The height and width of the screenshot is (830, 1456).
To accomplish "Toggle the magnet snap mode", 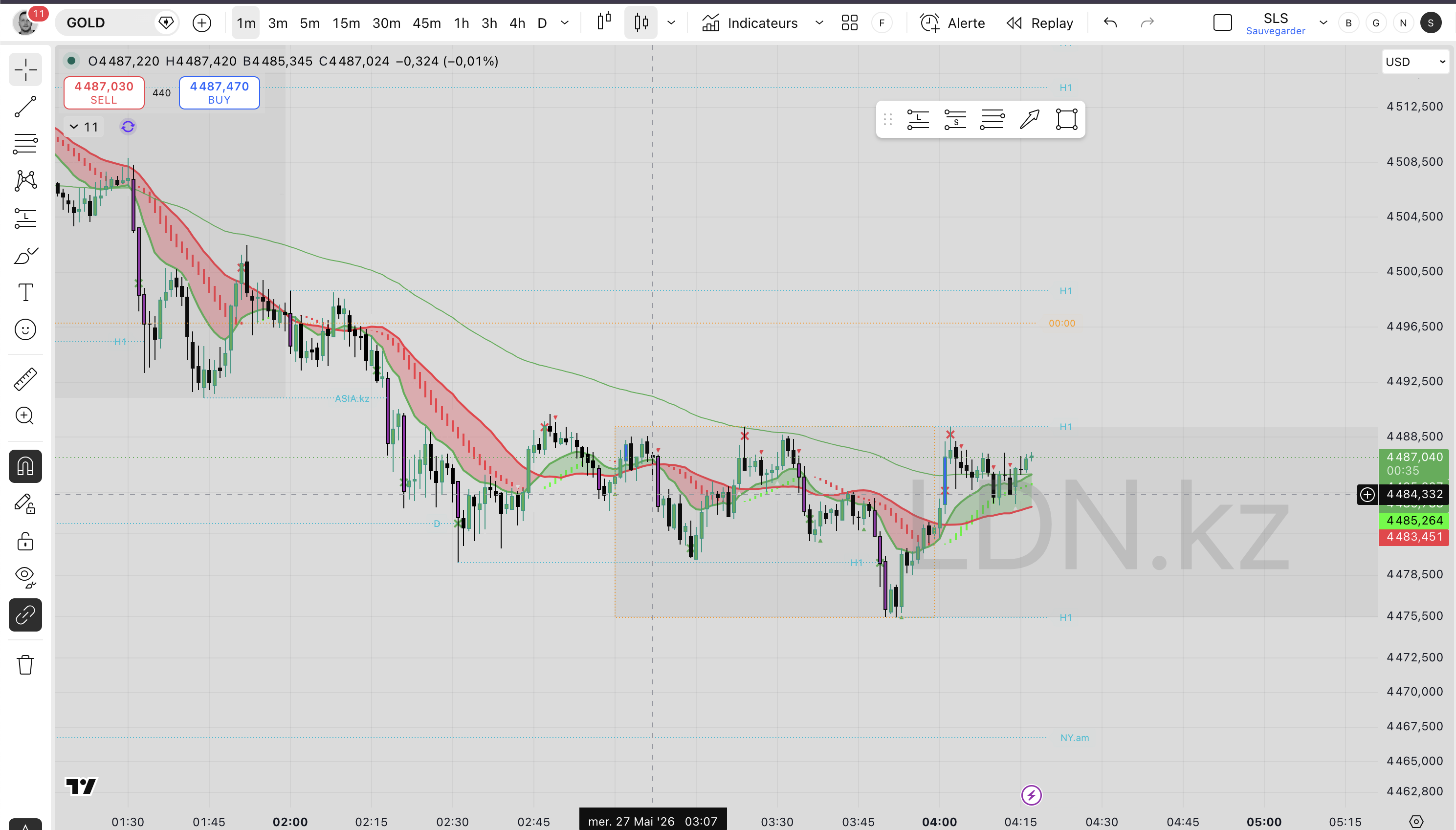I will click(x=25, y=466).
